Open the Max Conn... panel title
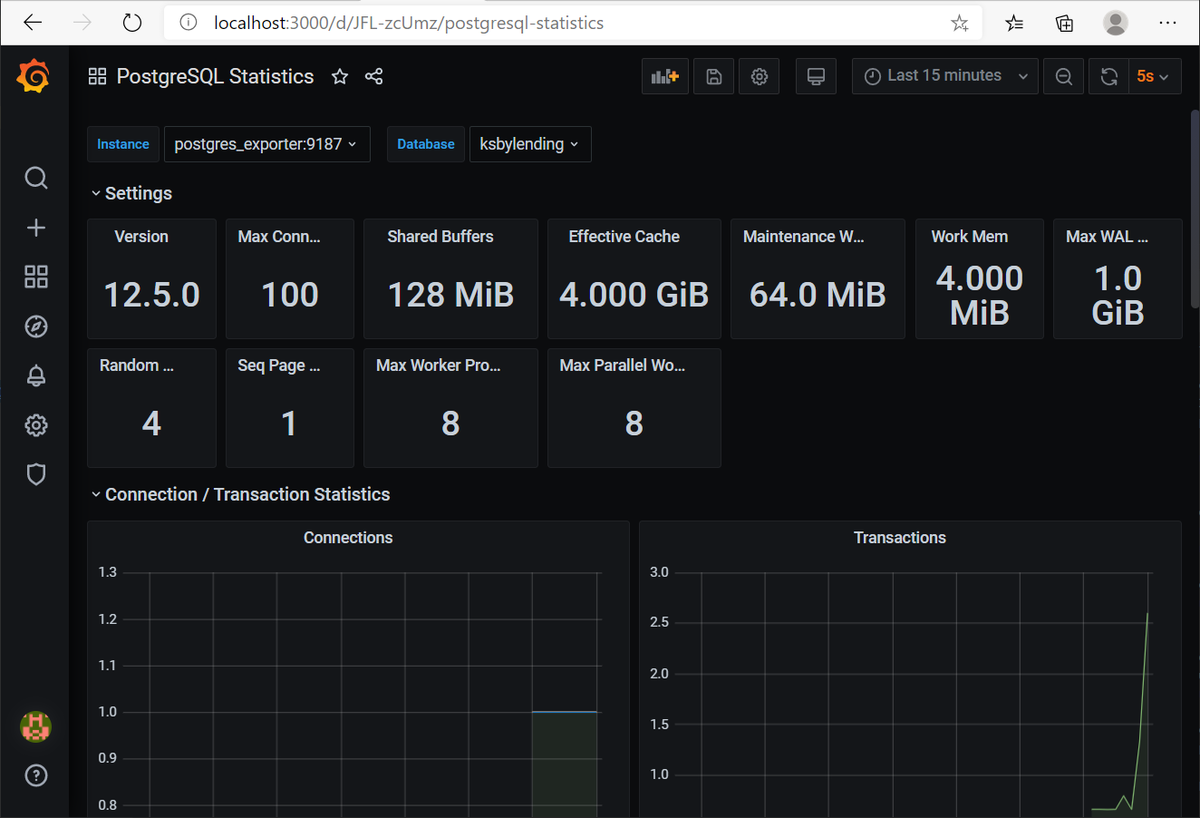Image resolution: width=1200 pixels, height=818 pixels. click(x=279, y=237)
